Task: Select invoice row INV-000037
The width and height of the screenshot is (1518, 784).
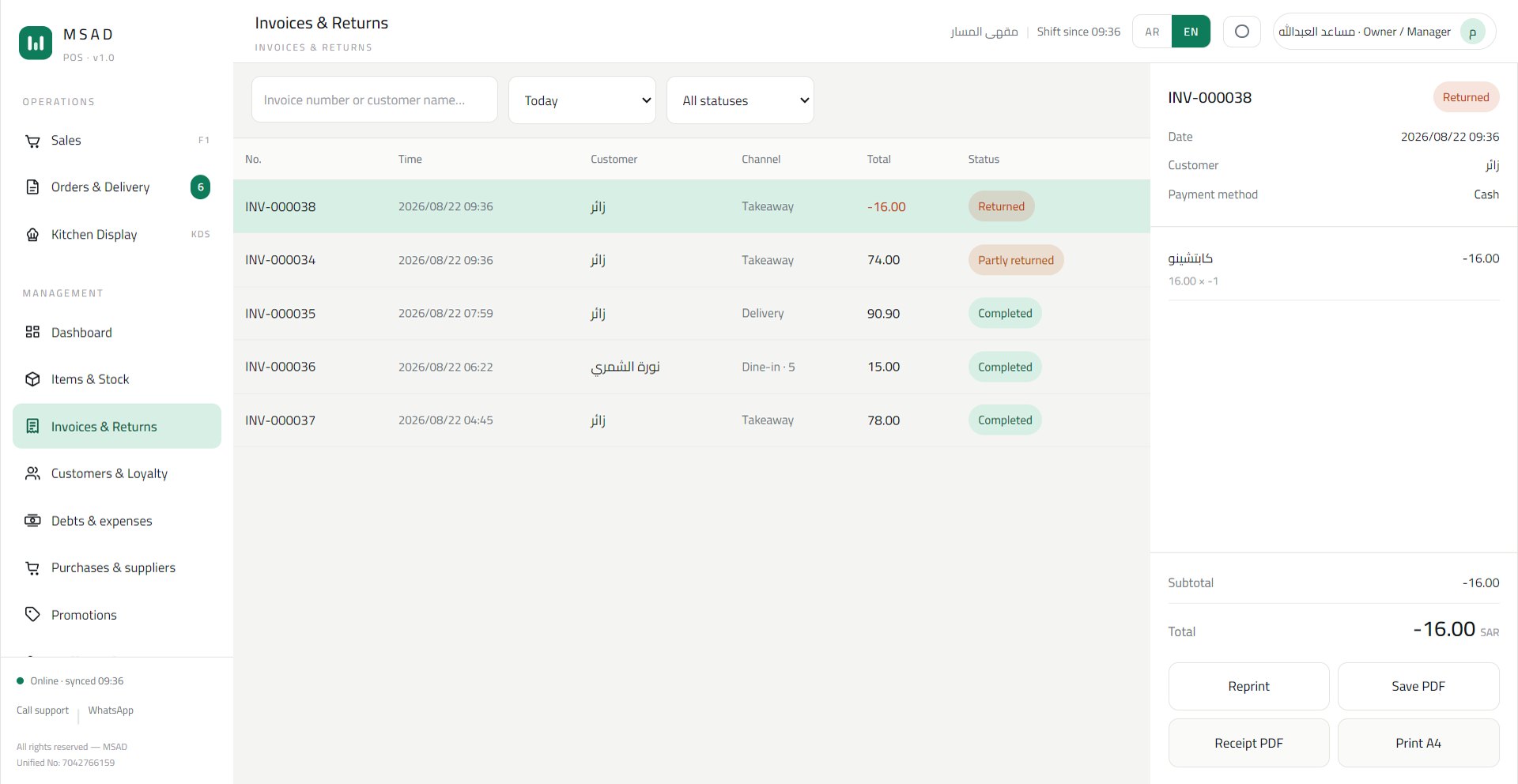Action: click(691, 420)
